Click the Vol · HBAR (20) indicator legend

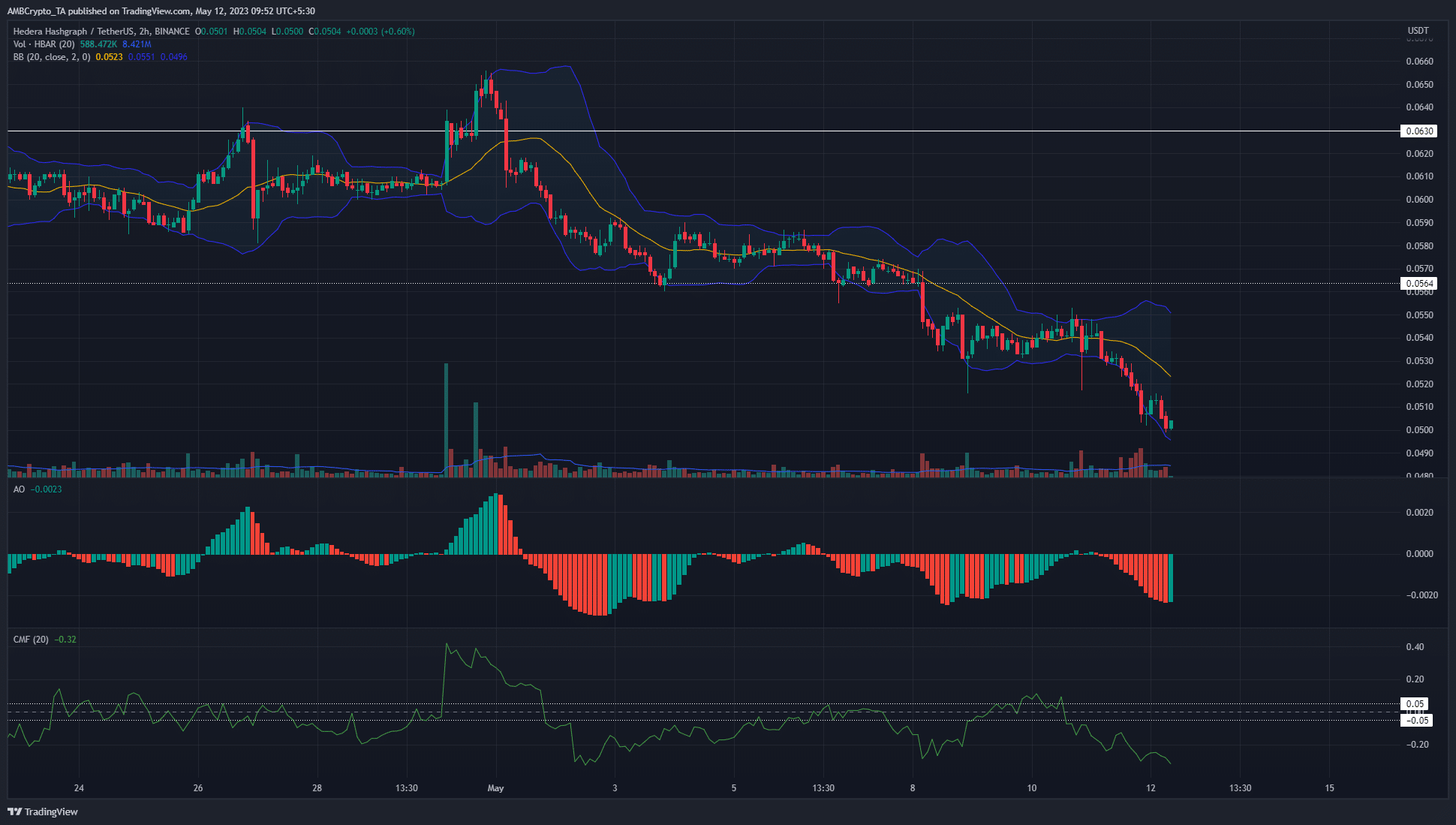coord(44,44)
